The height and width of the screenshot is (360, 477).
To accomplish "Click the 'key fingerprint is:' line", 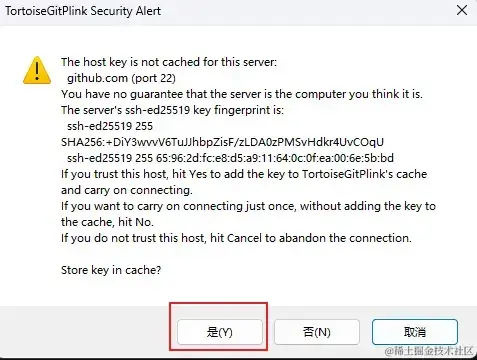I will [172, 110].
